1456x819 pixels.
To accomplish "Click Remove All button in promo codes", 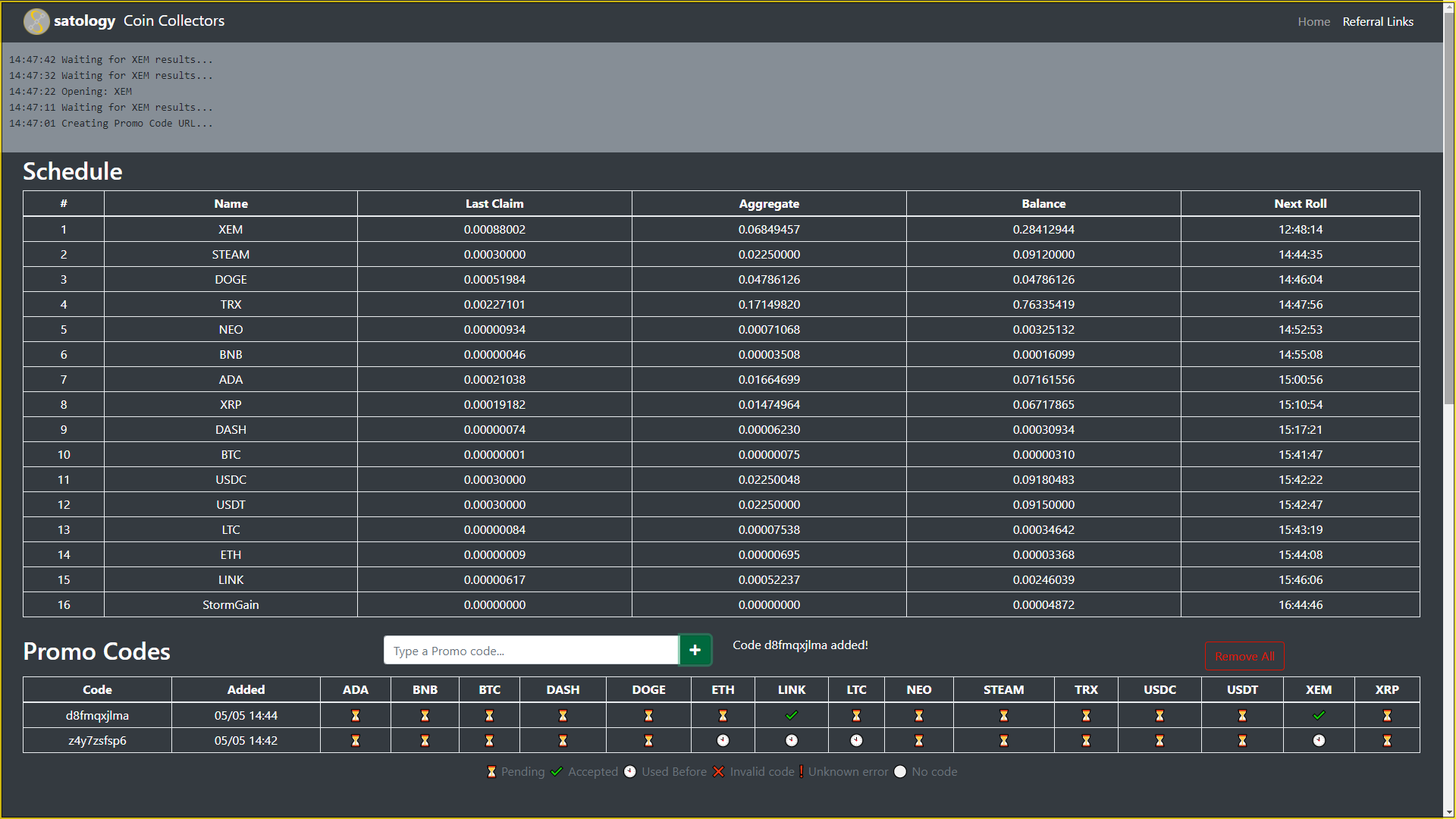I will click(1244, 656).
